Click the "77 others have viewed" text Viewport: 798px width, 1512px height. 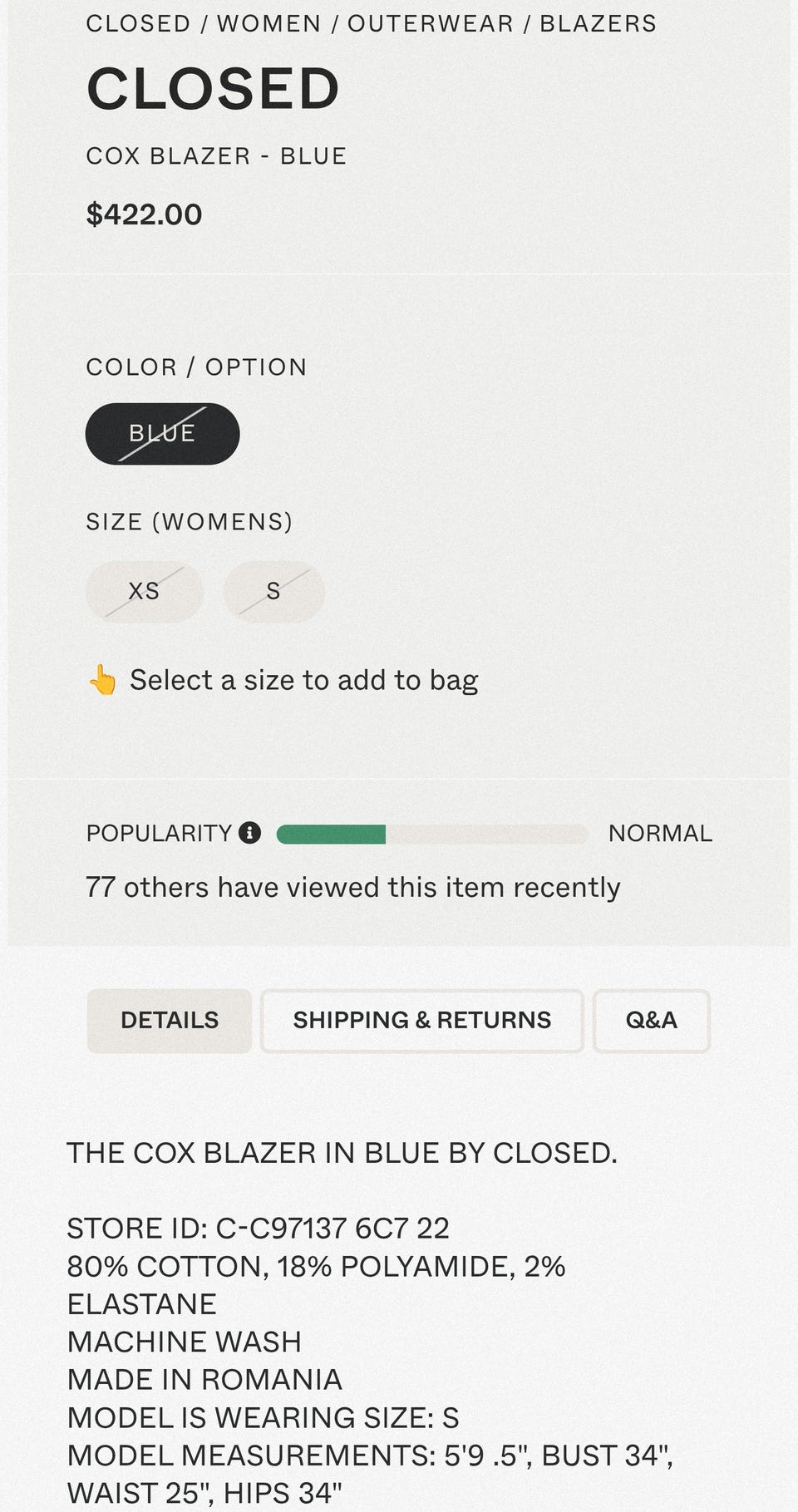coord(352,887)
